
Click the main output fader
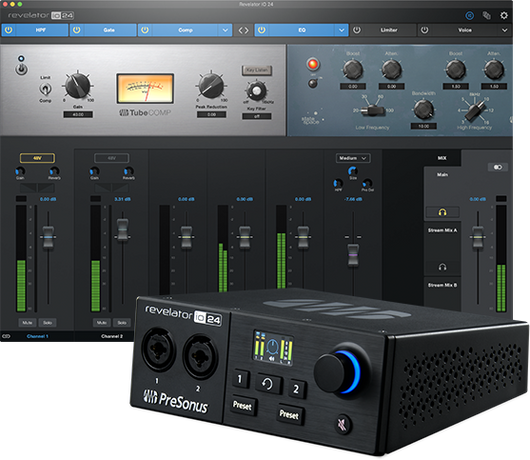pos(477,237)
